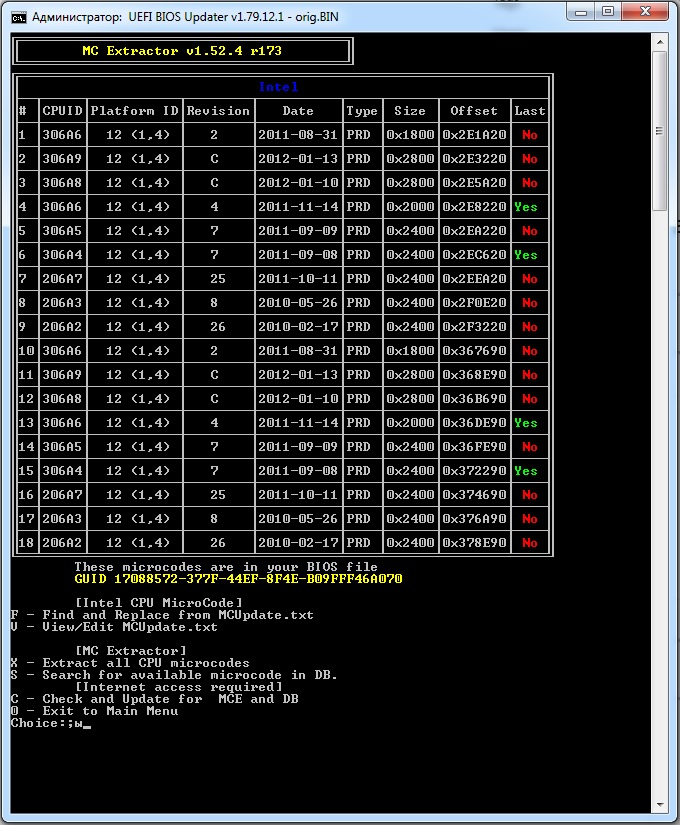
Task: Click the Platform ID column header
Action: [x=135, y=111]
